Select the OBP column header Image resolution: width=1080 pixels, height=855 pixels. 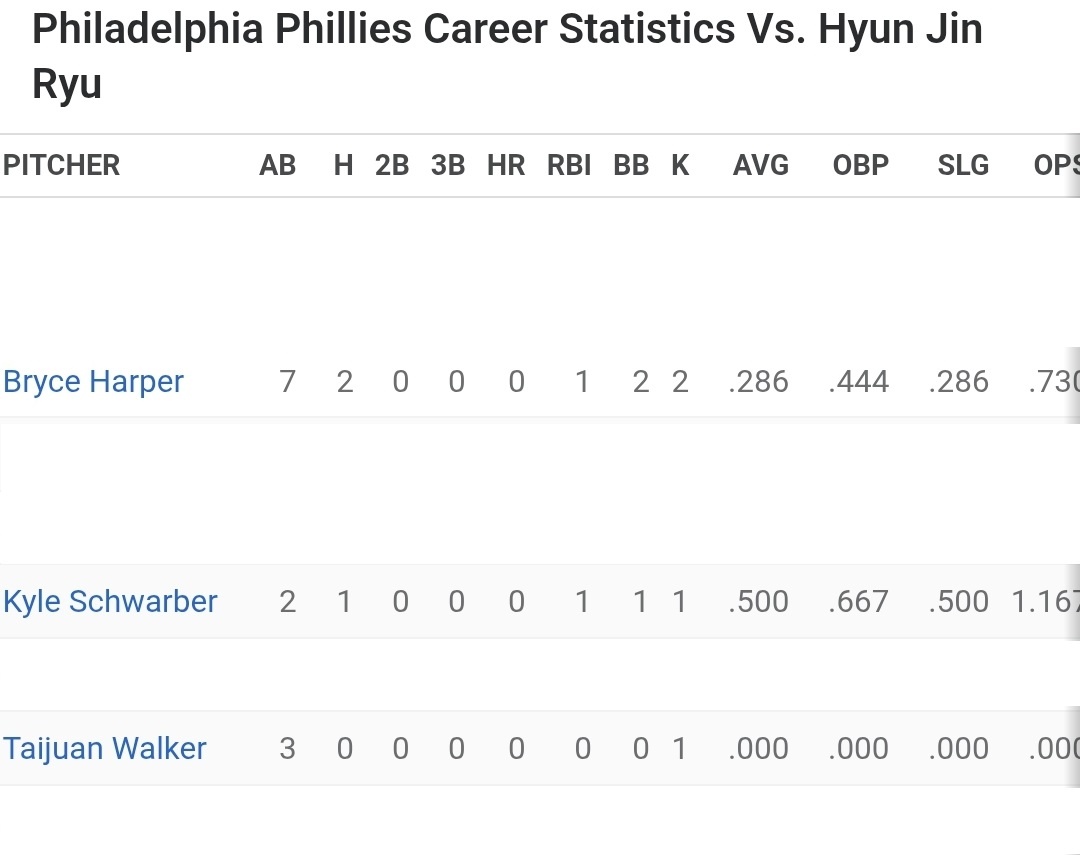(x=860, y=166)
